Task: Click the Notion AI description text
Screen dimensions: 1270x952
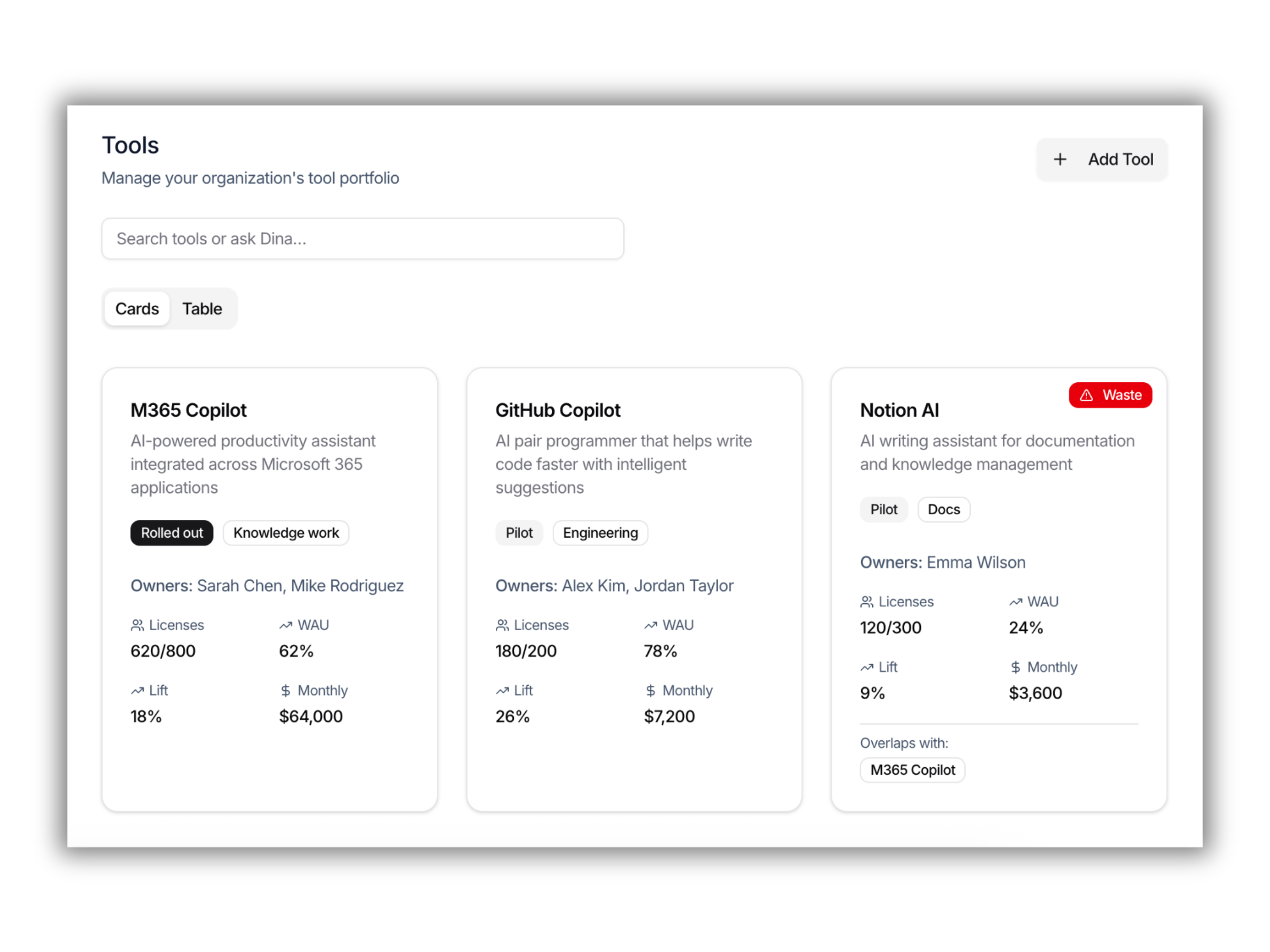Action: point(997,452)
